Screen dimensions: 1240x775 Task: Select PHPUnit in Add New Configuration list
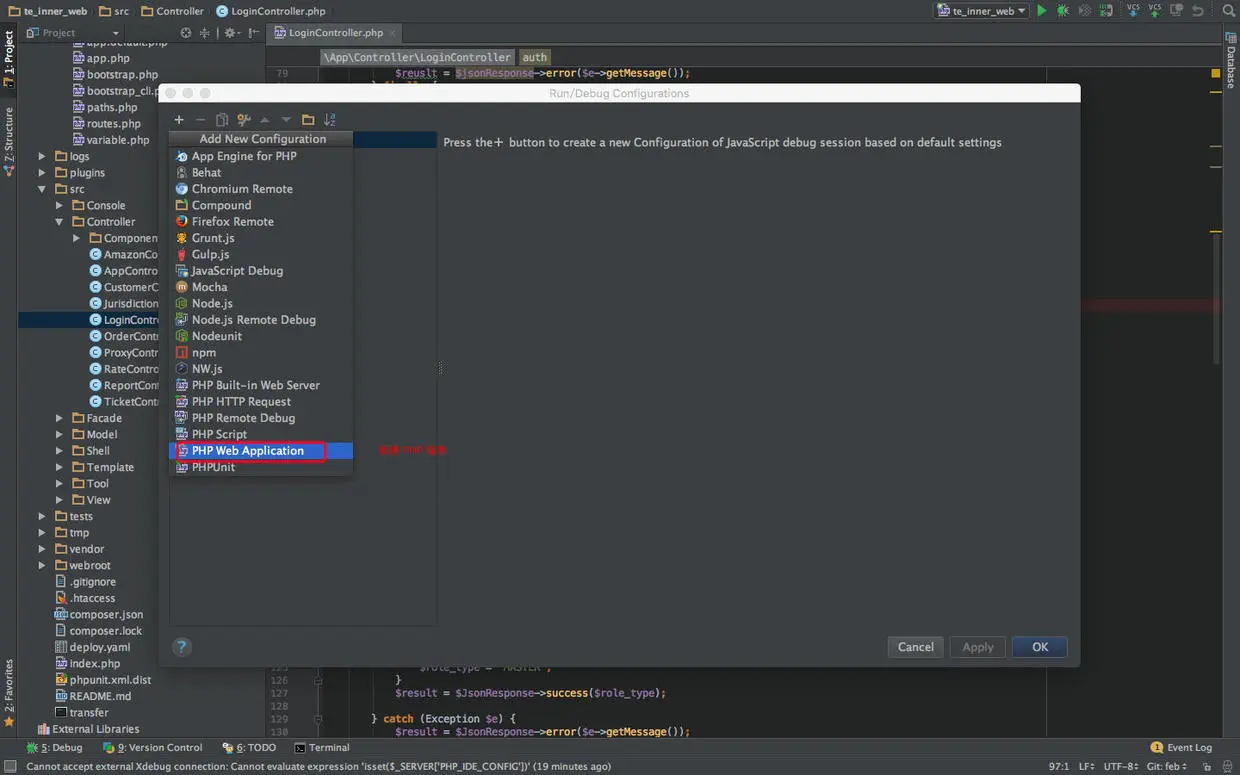coord(261,467)
